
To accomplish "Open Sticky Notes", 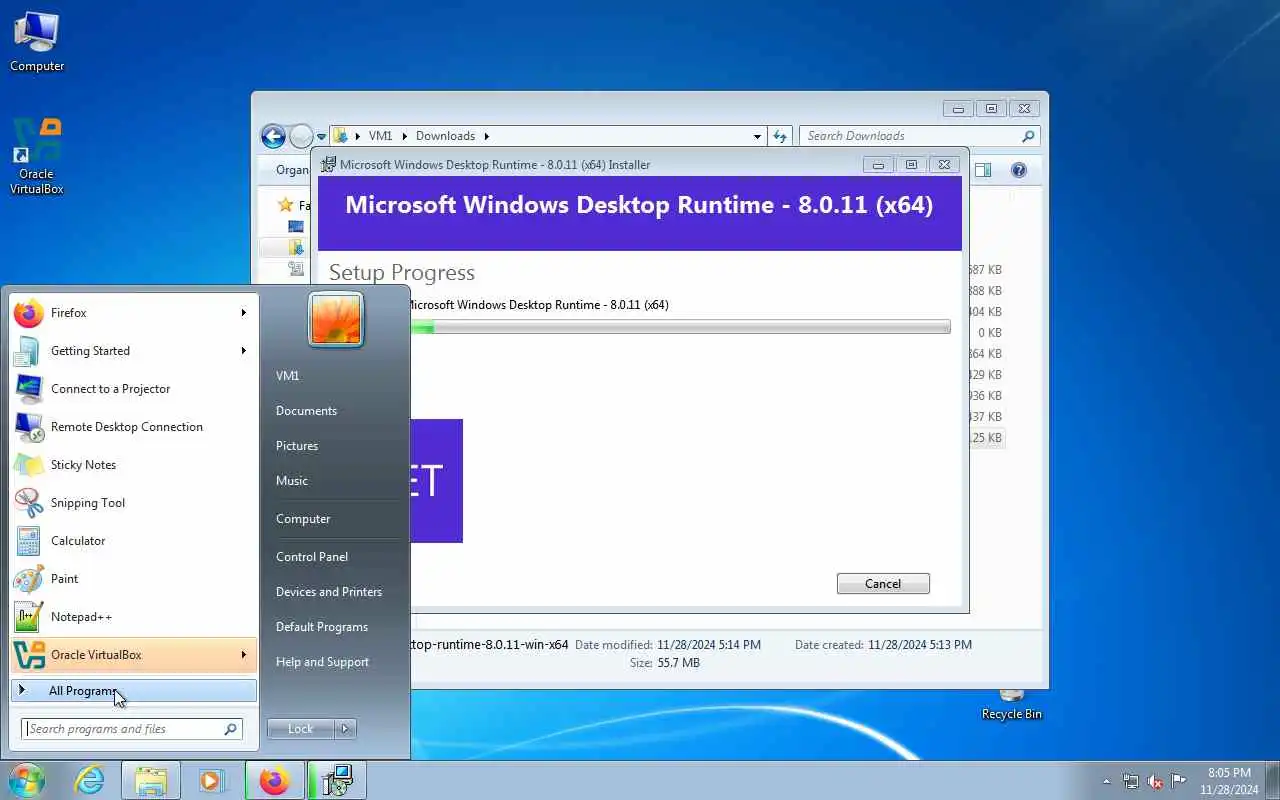I will pos(133,465).
